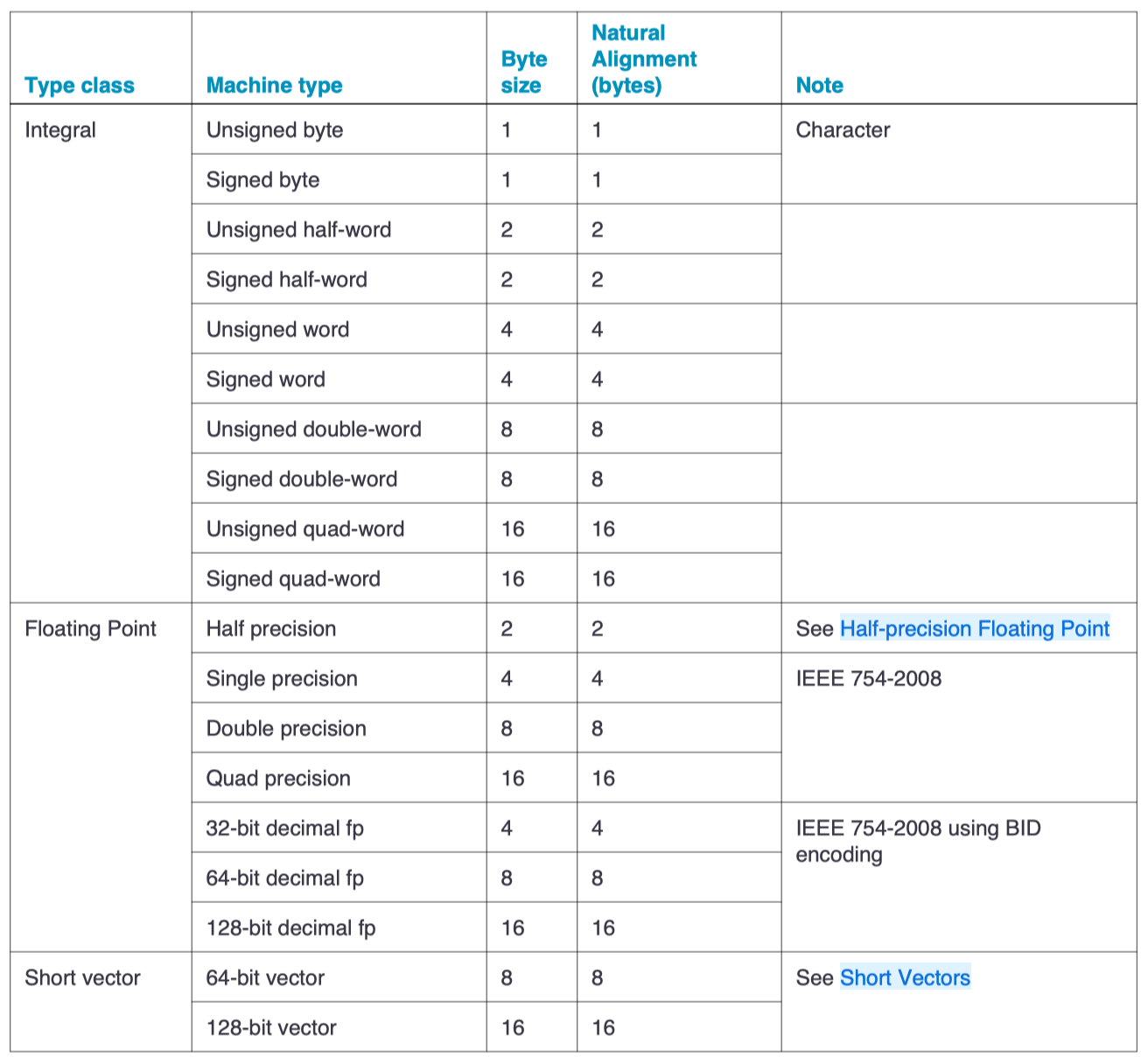
Task: Click the Character note cell
Action: [843, 130]
